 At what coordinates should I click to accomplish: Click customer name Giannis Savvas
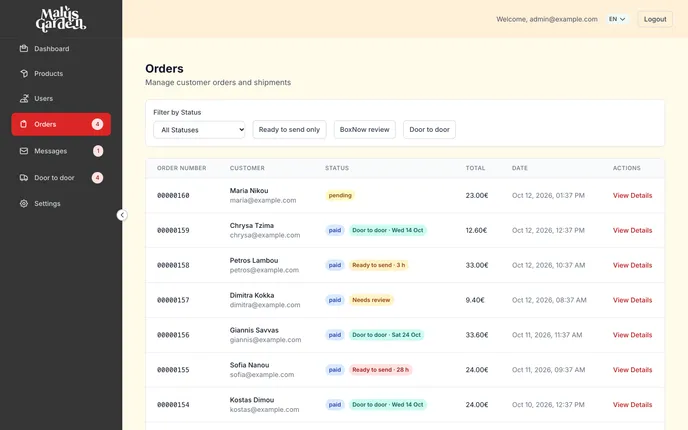(x=254, y=330)
